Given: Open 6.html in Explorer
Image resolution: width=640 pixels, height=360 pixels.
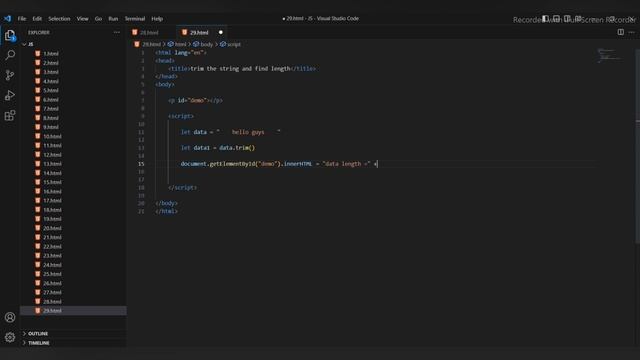Looking at the screenshot, I should (51, 100).
